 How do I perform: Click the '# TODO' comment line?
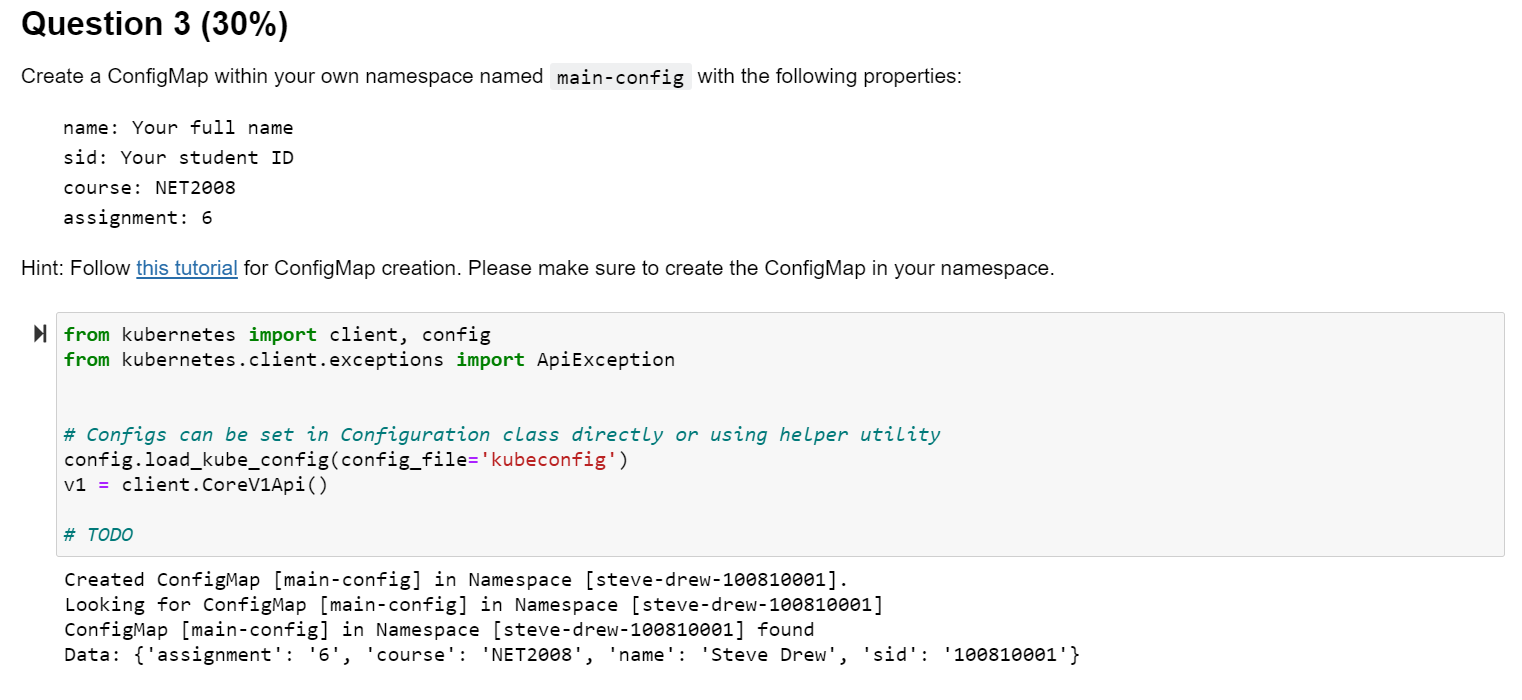tap(97, 534)
